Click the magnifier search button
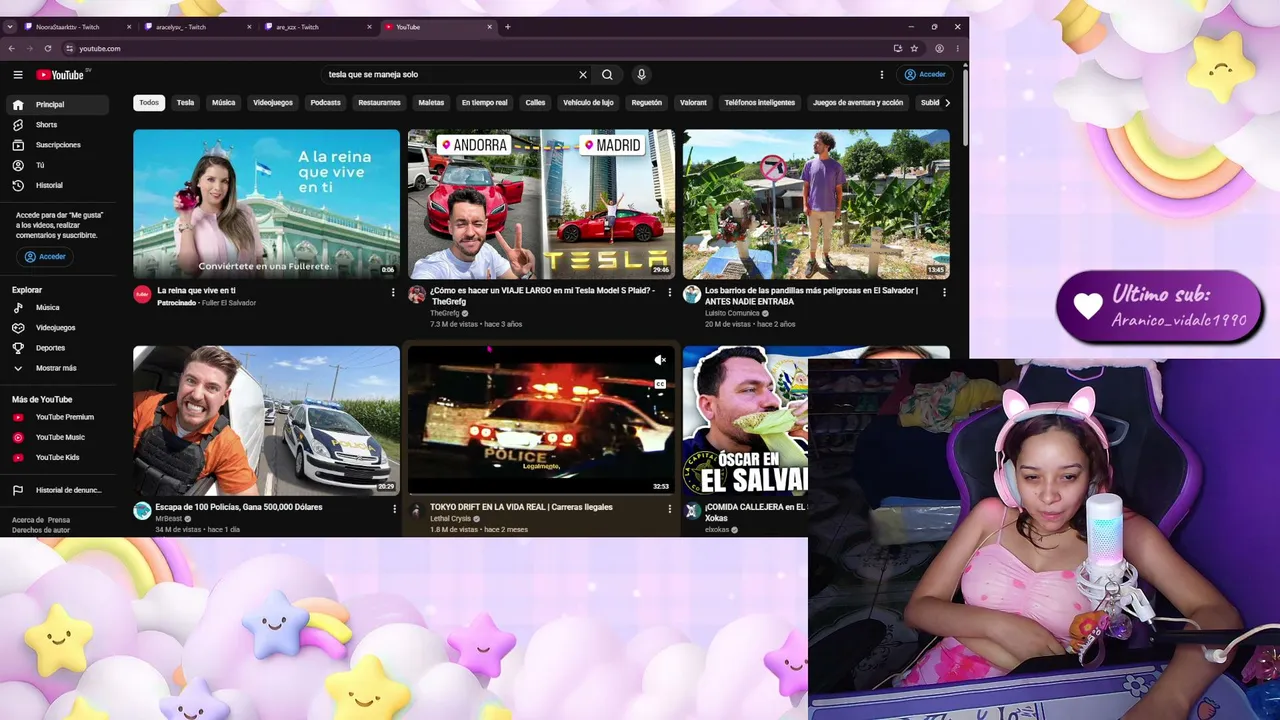The height and width of the screenshot is (720, 1280). (x=607, y=75)
